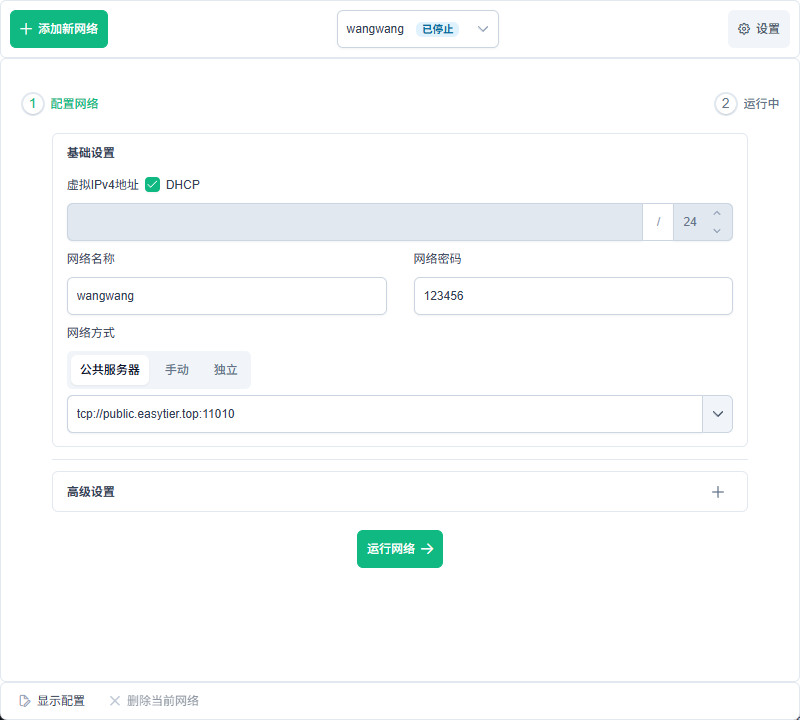Click the 运行网络 button
This screenshot has width=800, height=720.
[399, 549]
